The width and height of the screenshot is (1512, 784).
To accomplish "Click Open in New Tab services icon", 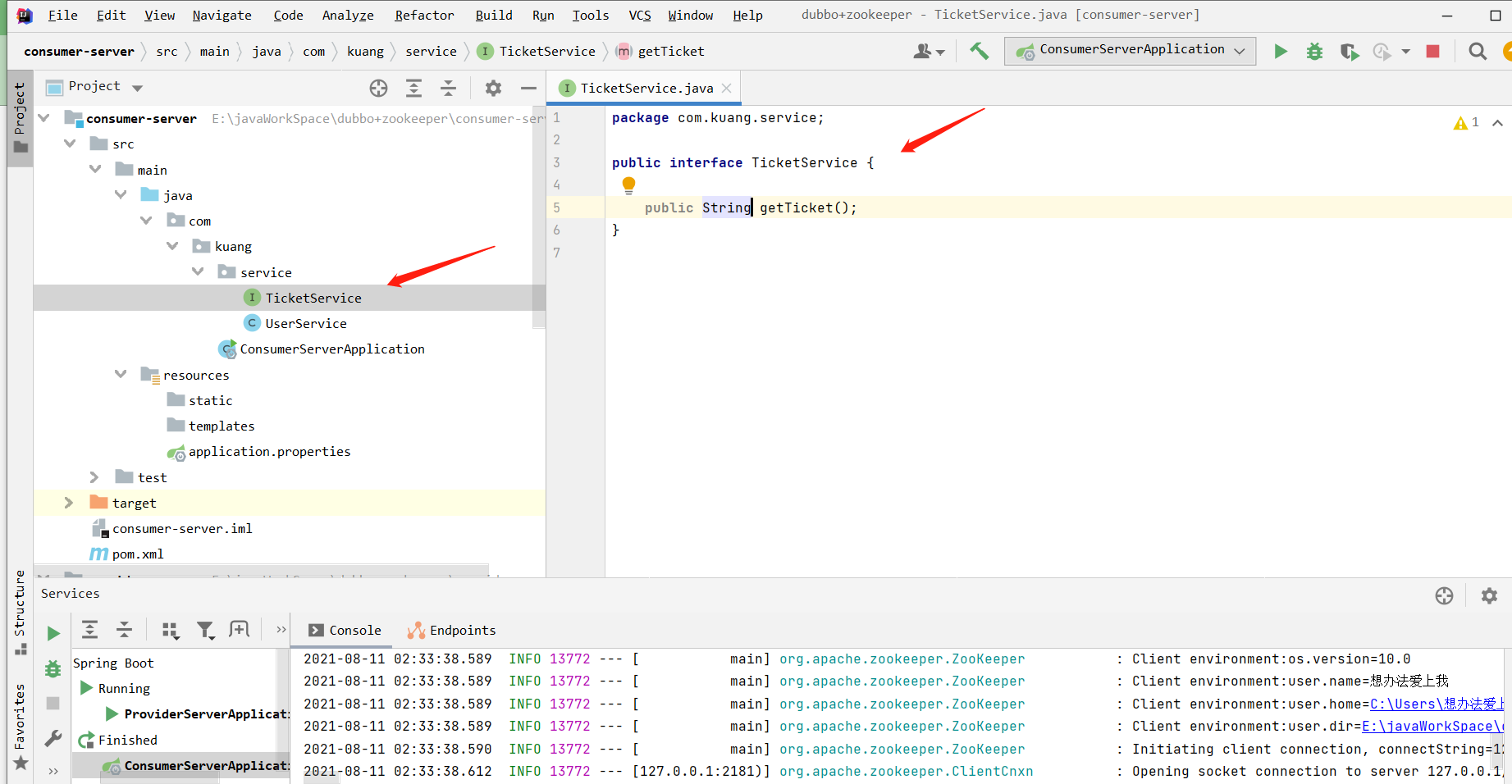I will (239, 630).
